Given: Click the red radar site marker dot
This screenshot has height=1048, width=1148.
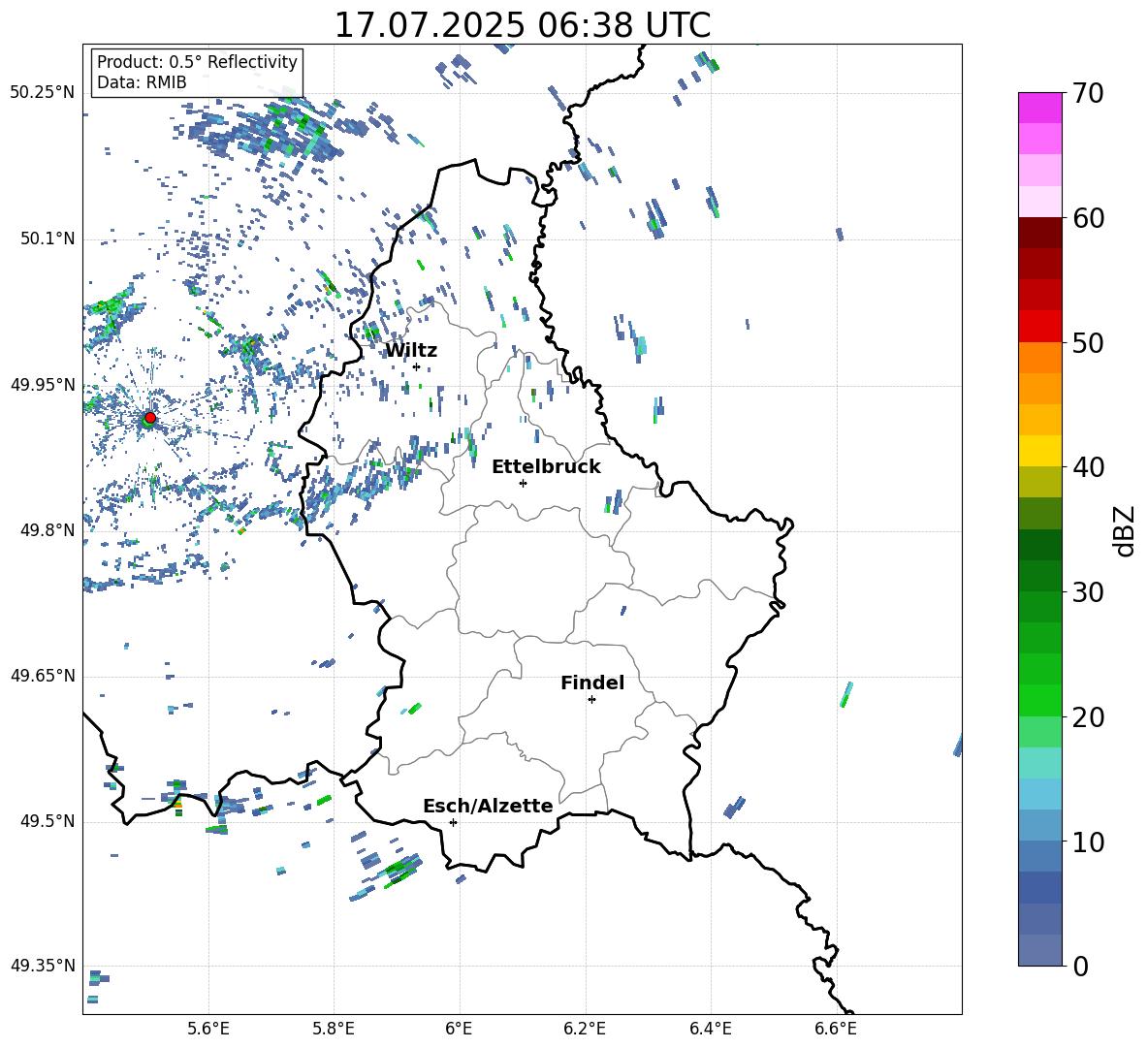Looking at the screenshot, I should coord(150,418).
